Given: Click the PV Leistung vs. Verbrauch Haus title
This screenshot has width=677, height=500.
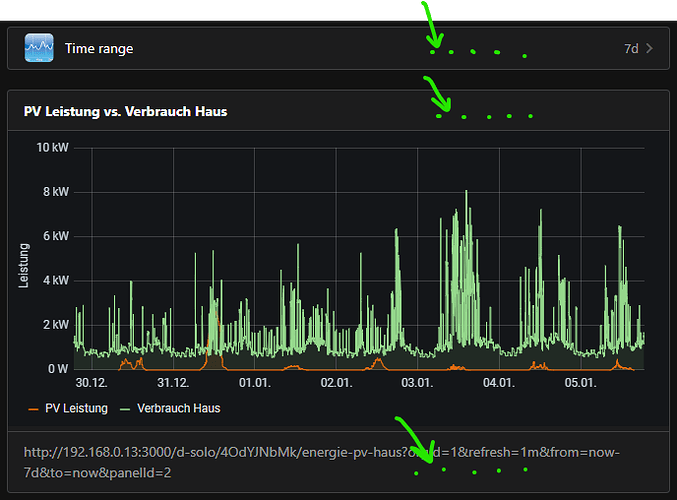Looking at the screenshot, I should [x=125, y=111].
